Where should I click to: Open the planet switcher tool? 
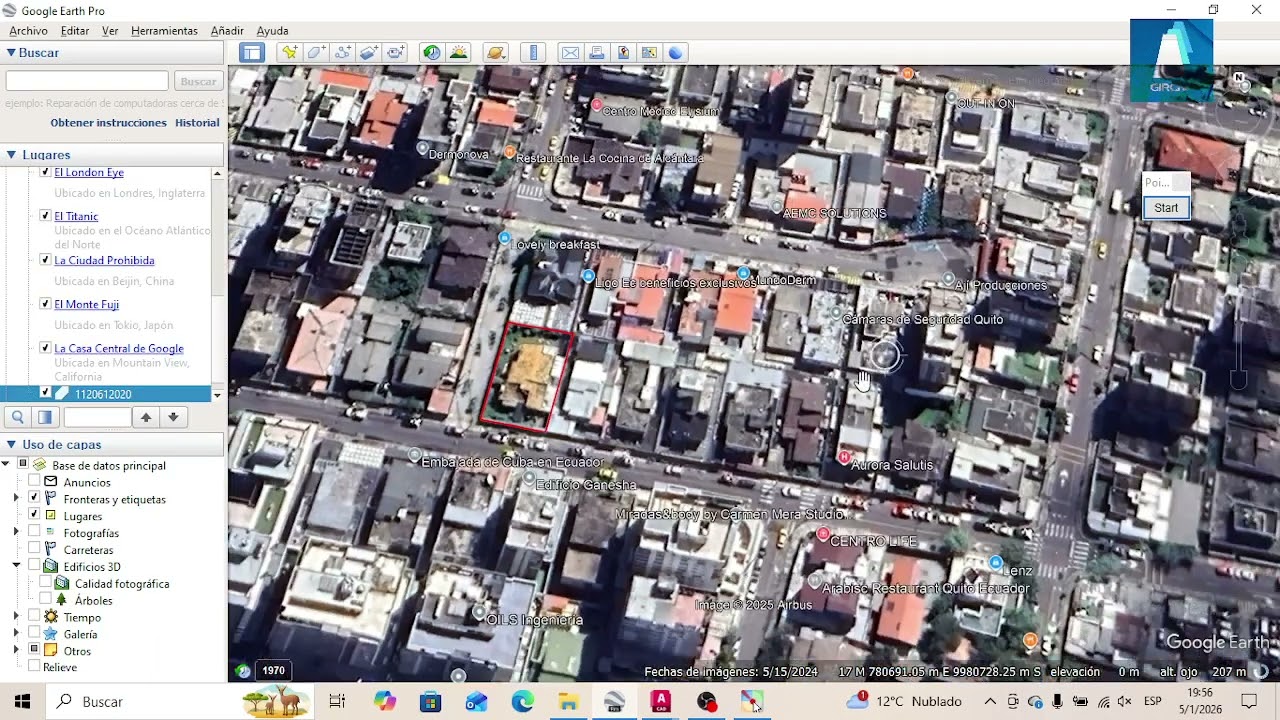click(495, 53)
